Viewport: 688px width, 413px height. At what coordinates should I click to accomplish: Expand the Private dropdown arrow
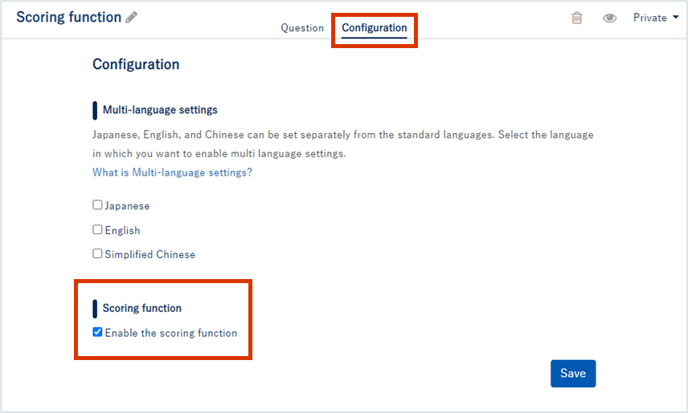pyautogui.click(x=676, y=17)
